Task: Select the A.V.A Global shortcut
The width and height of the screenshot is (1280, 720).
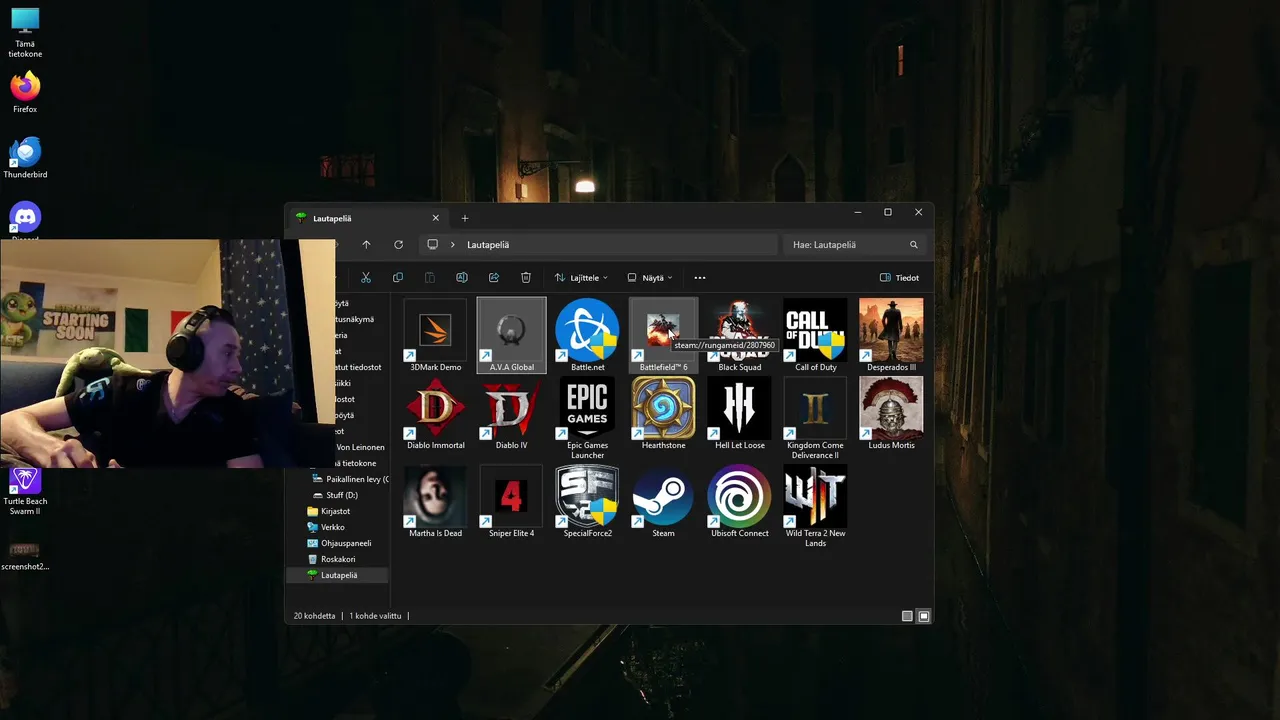Action: pyautogui.click(x=512, y=335)
